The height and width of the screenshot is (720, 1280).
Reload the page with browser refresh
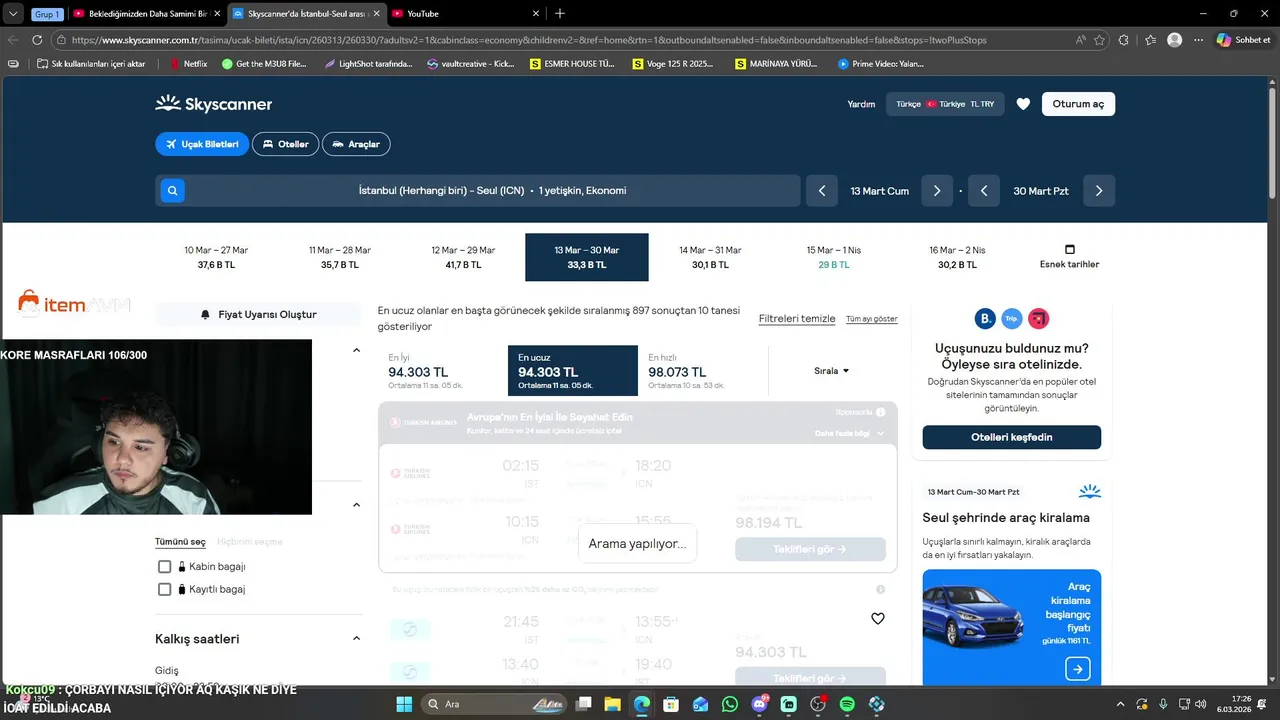click(37, 40)
